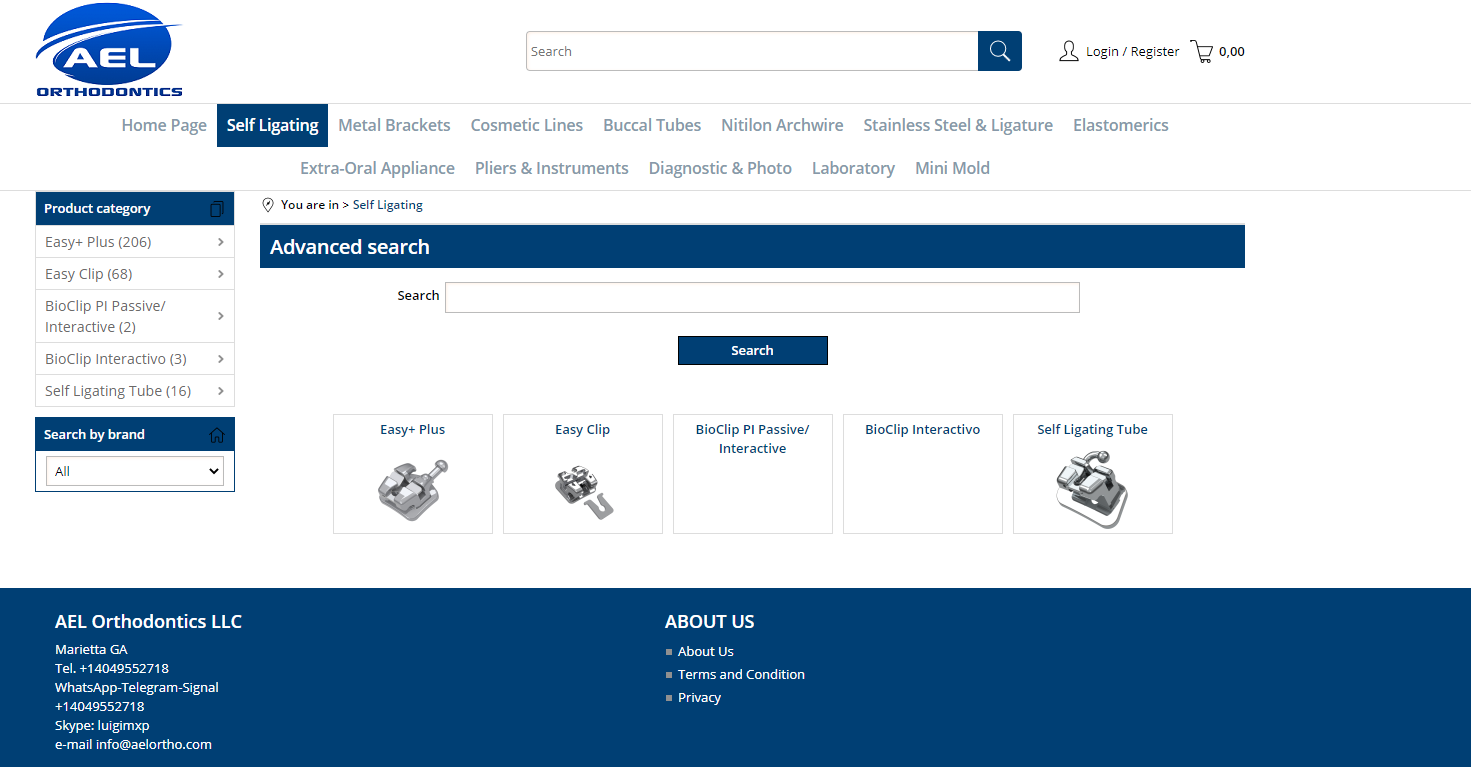Open Stainless Steel & Ligature menu

click(x=958, y=125)
